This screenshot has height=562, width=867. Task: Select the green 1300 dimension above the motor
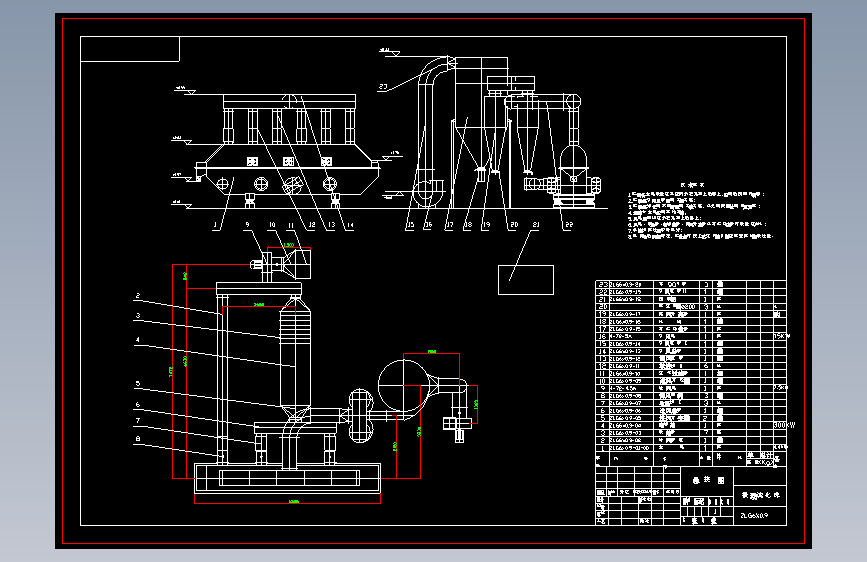[x=289, y=245]
